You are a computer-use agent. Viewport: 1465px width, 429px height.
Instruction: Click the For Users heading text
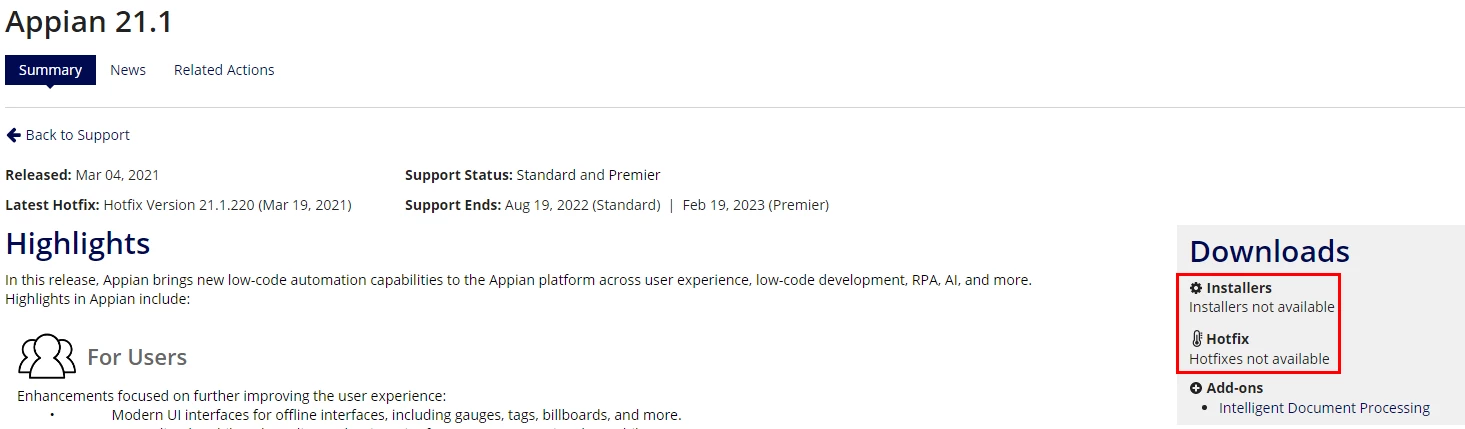137,357
